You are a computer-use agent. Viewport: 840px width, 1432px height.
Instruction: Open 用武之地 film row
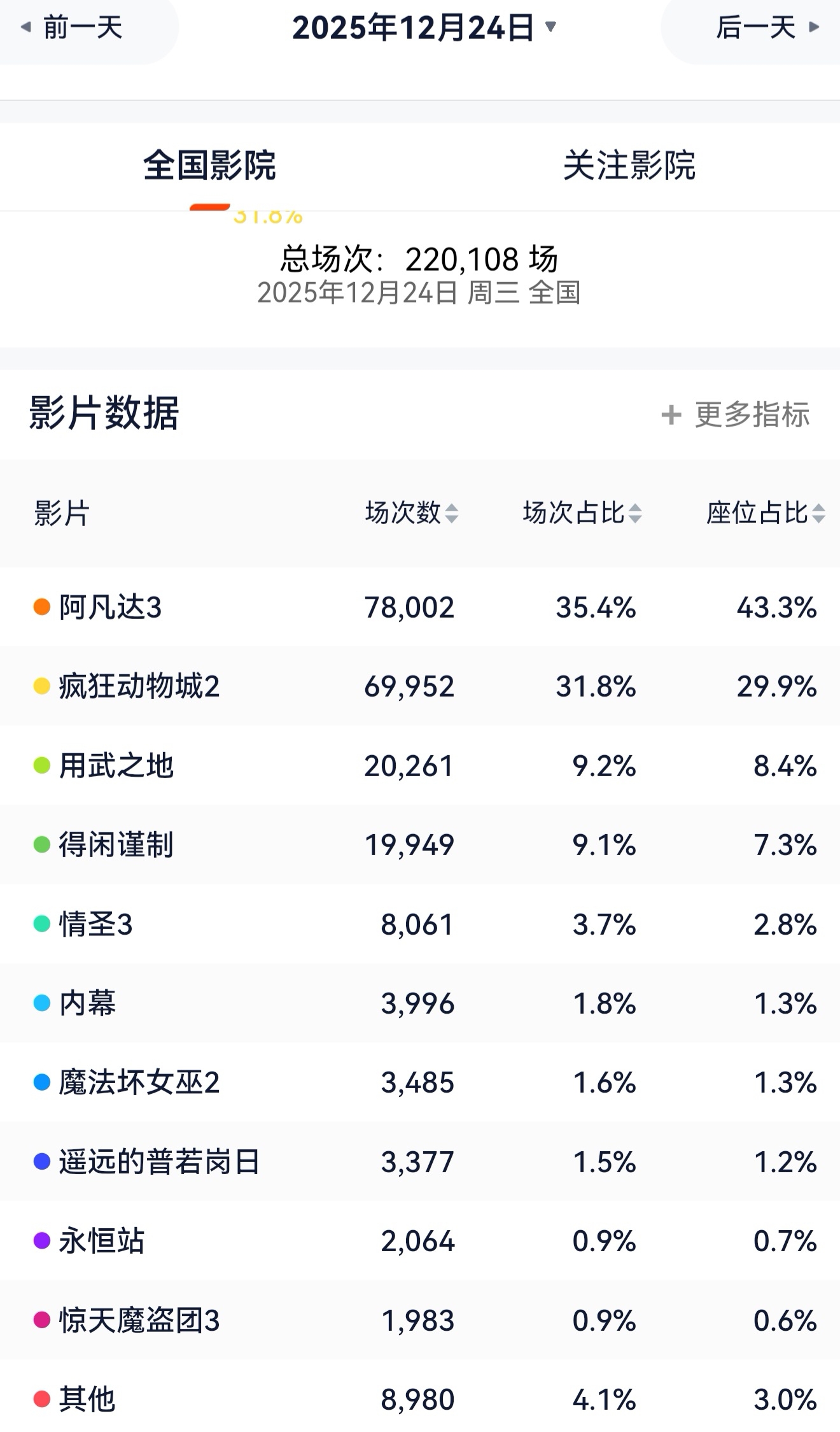[x=420, y=765]
